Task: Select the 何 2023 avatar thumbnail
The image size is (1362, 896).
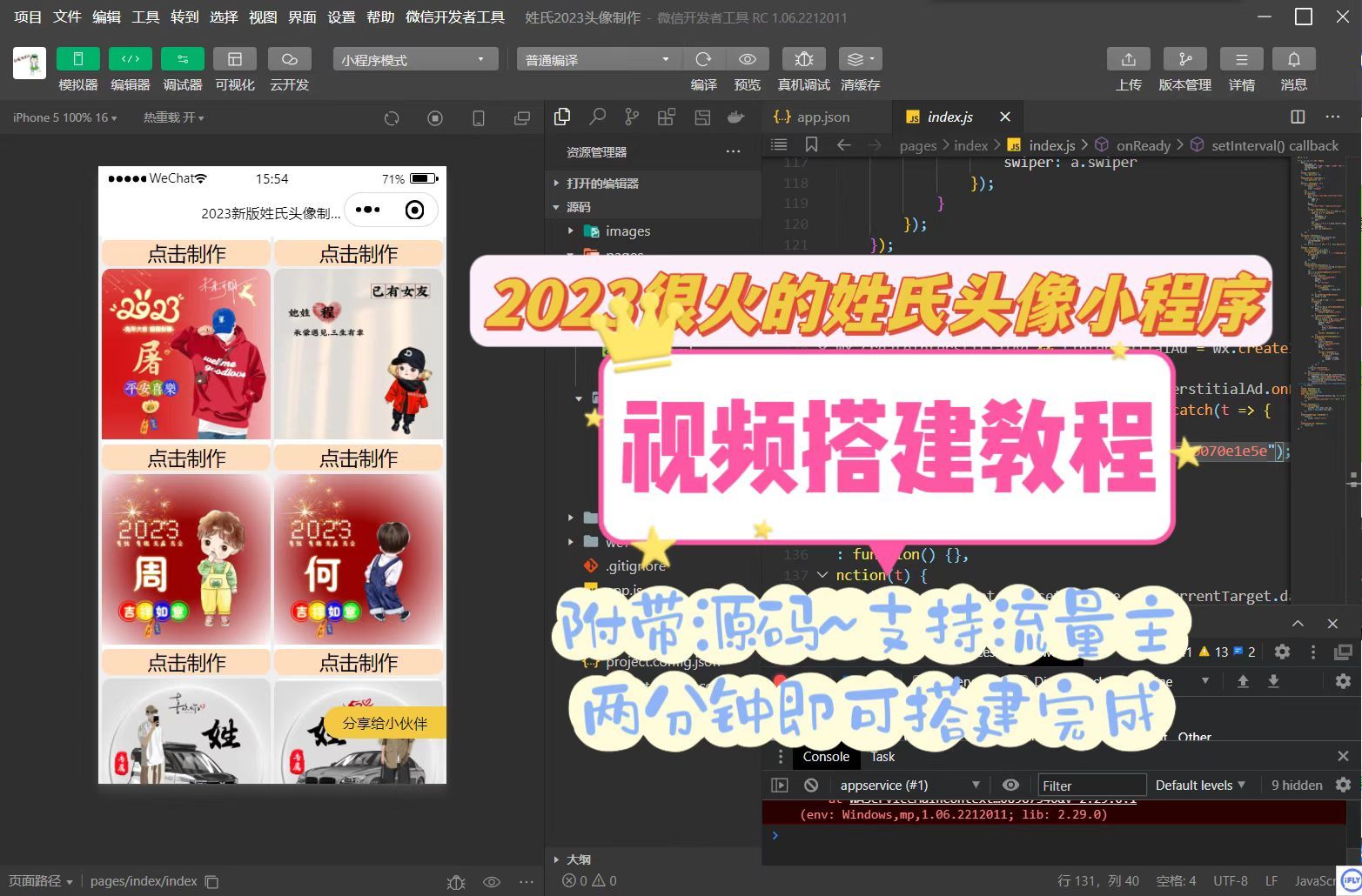Action: click(359, 558)
